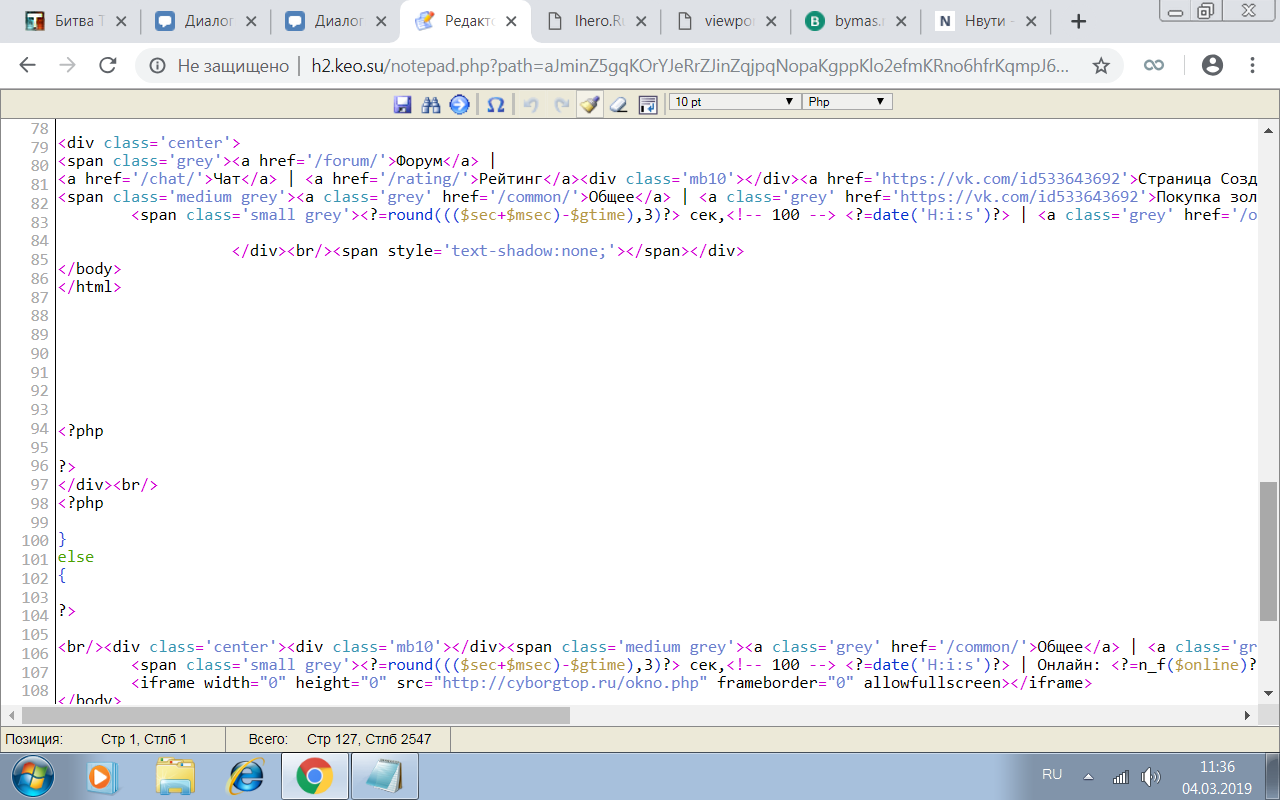
Task: Click the vertical scrollbar thumb of the editor
Action: pos(1268,550)
